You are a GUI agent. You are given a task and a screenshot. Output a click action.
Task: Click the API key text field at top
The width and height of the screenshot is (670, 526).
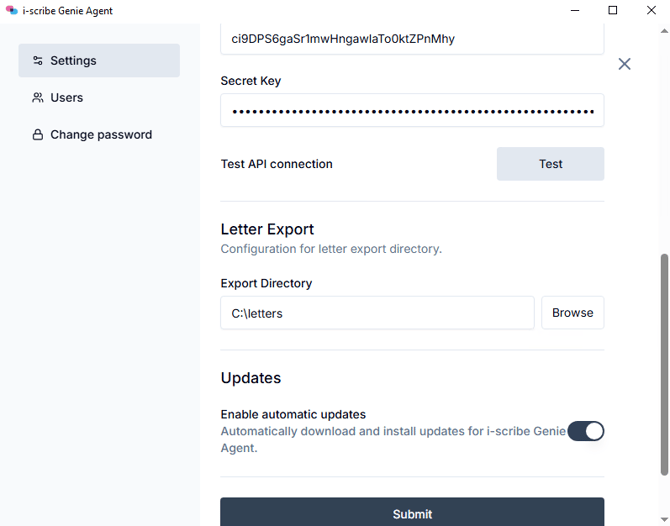coord(412,39)
